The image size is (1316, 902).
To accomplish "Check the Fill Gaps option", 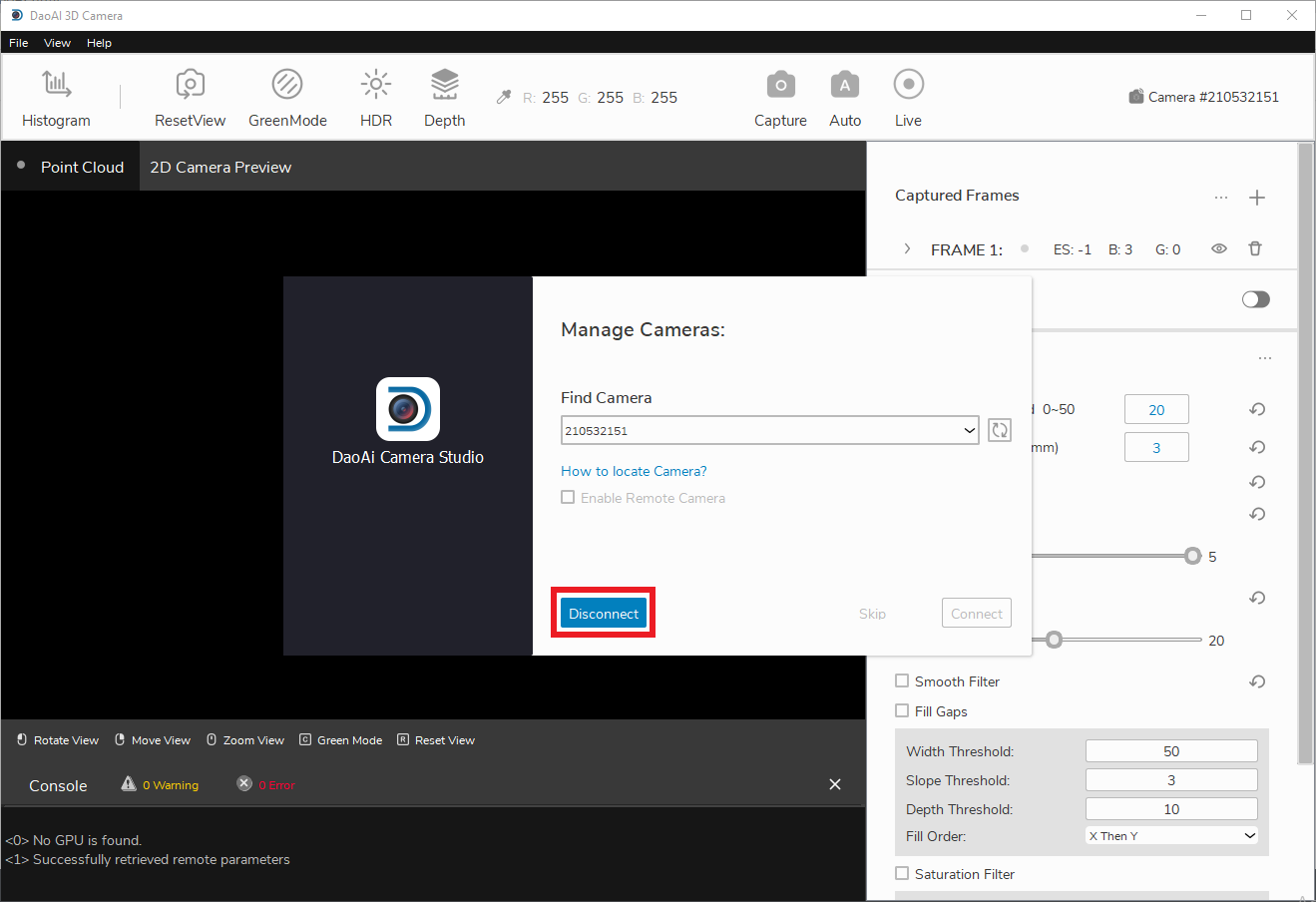I will (902, 711).
